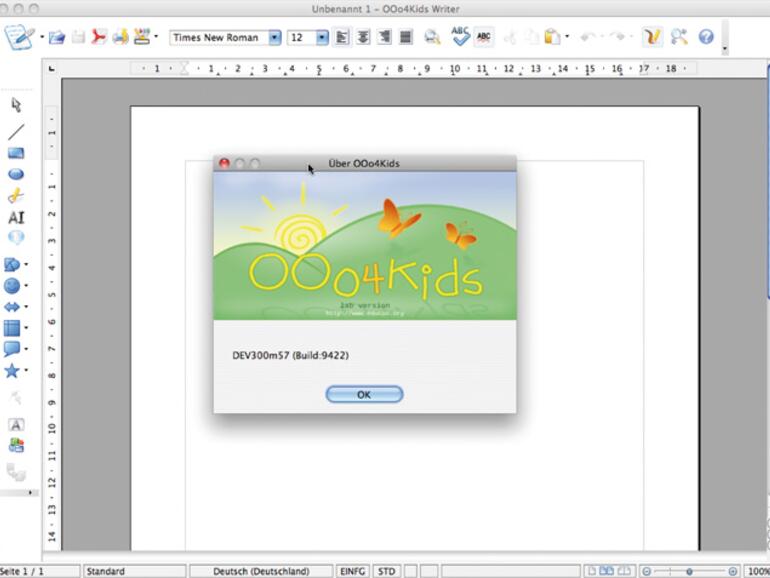Screen dimensions: 770x578
Task: Click the Cut scissors icon
Action: 510,37
